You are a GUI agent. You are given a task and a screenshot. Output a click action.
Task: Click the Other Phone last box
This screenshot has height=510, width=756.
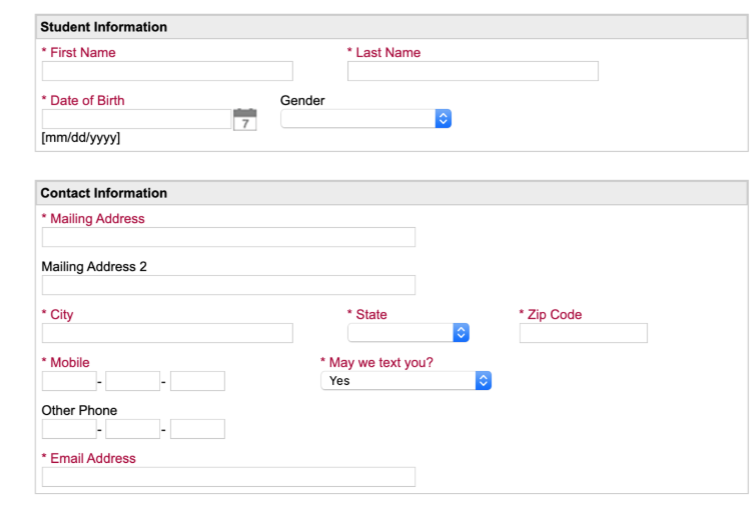pyautogui.click(x=197, y=429)
